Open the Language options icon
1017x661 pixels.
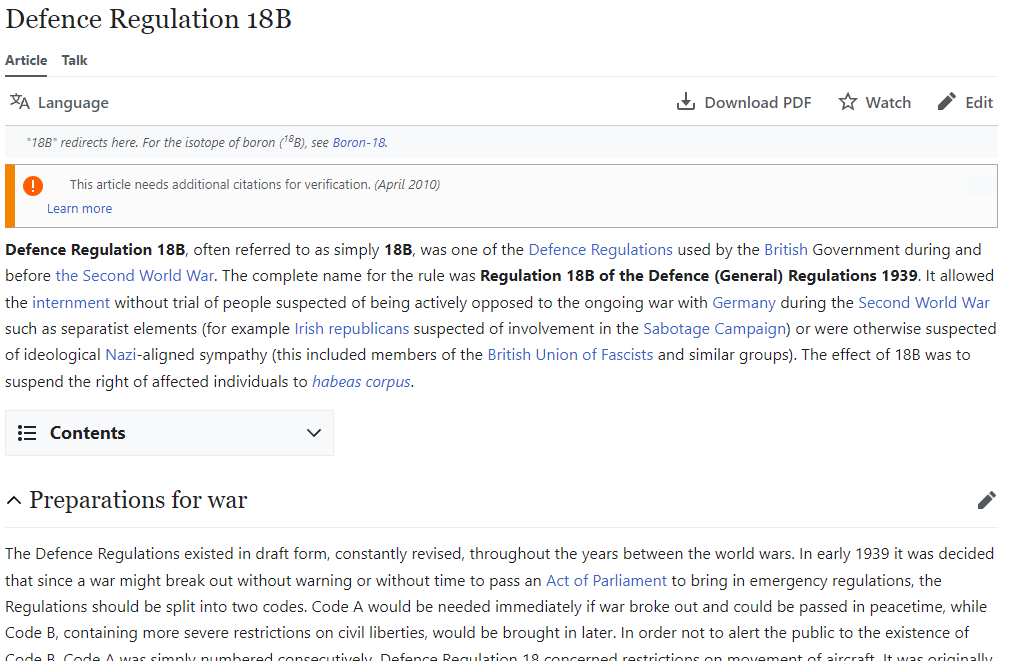click(19, 101)
